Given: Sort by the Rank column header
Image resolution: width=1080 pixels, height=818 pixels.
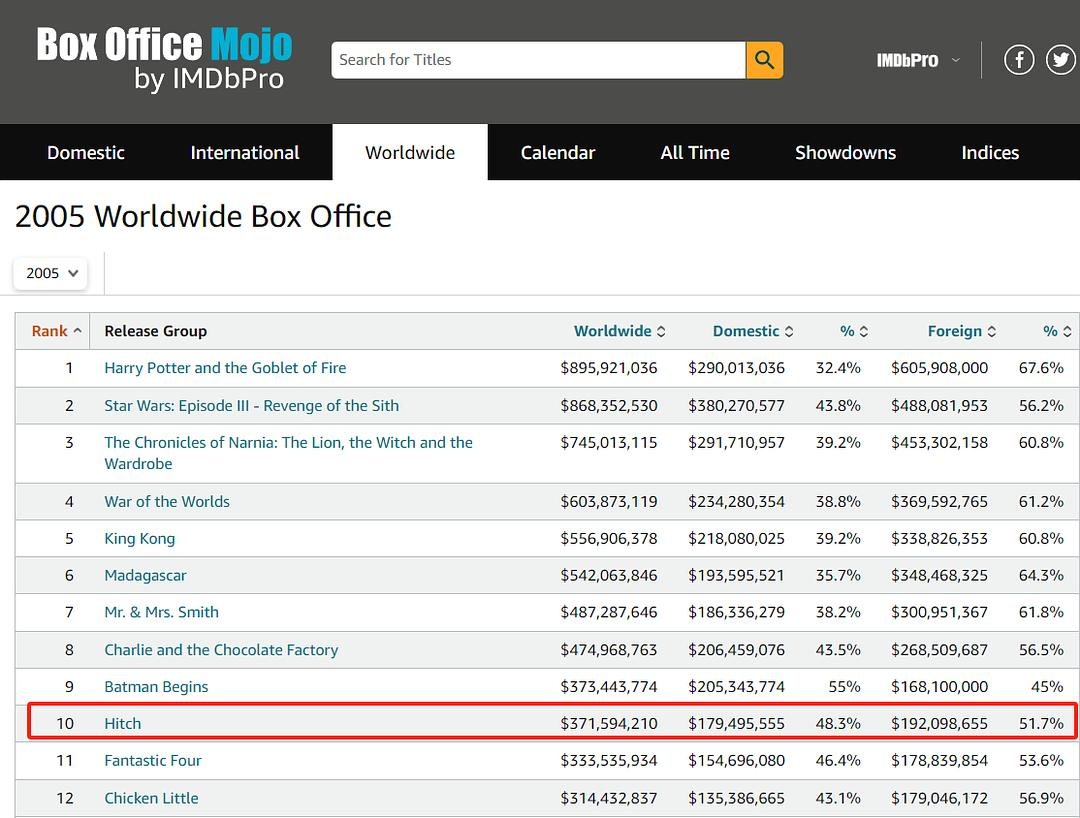Looking at the screenshot, I should tap(56, 331).
